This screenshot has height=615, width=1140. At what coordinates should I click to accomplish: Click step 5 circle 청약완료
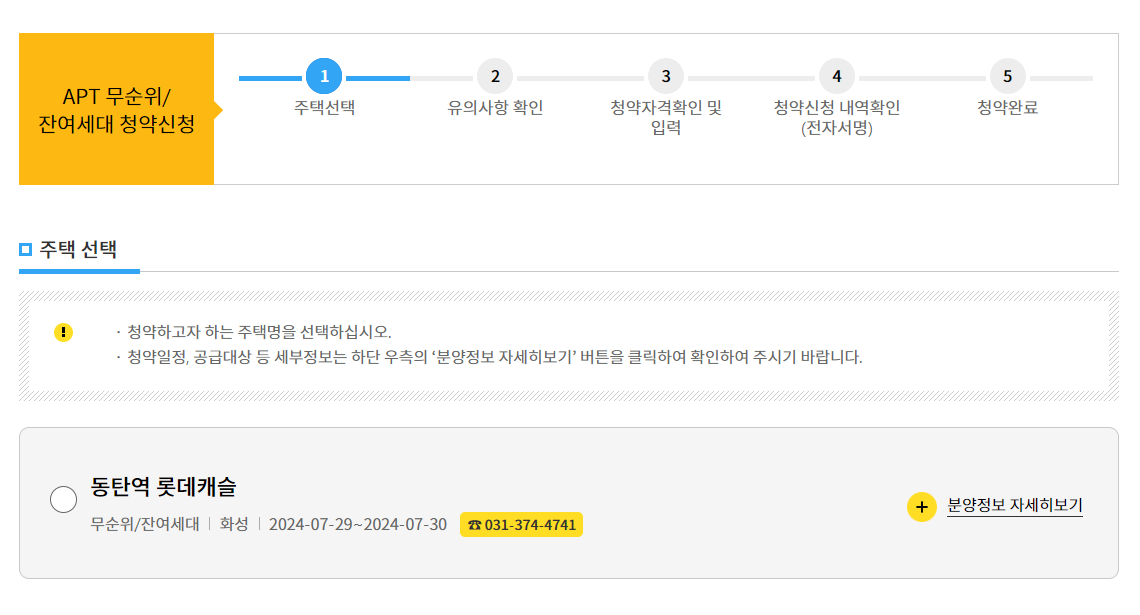1008,76
